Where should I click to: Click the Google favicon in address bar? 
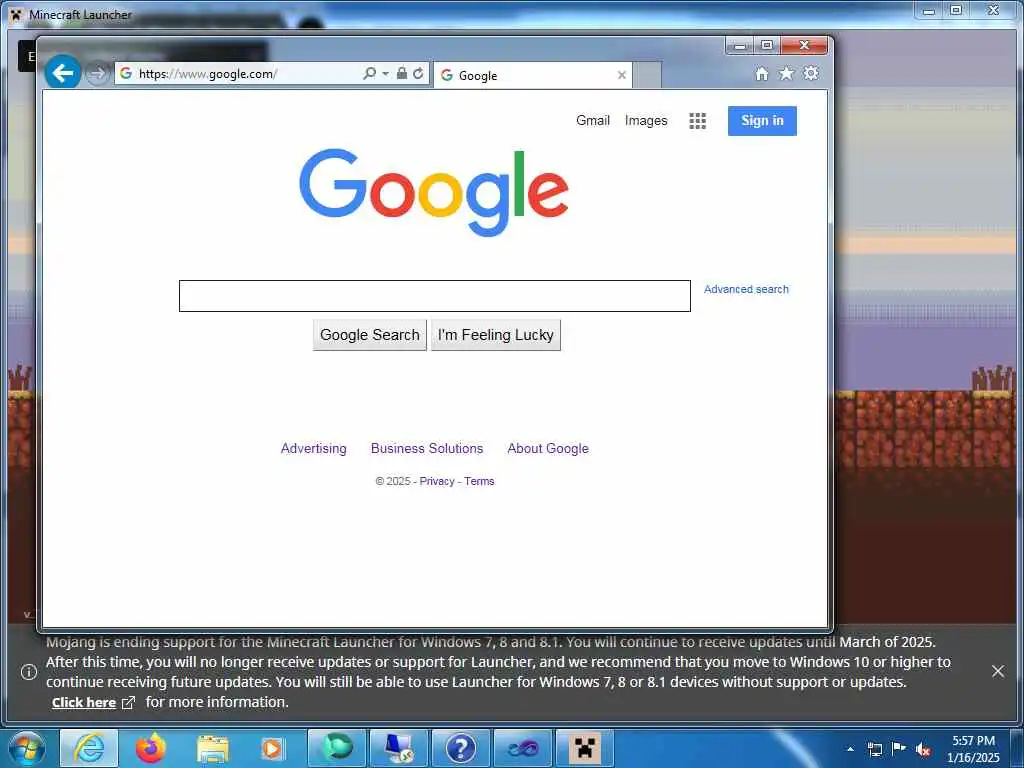126,73
